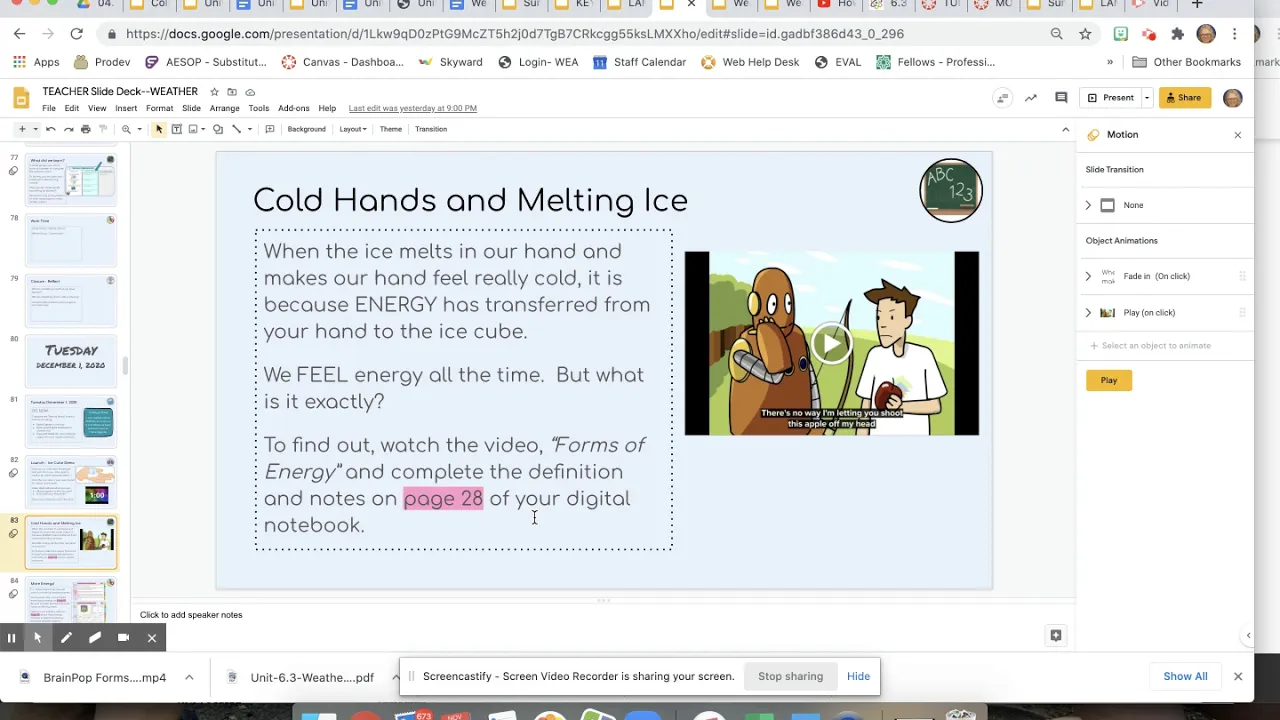
Task: Open the Present options dropdown arrow
Action: pyautogui.click(x=1147, y=97)
